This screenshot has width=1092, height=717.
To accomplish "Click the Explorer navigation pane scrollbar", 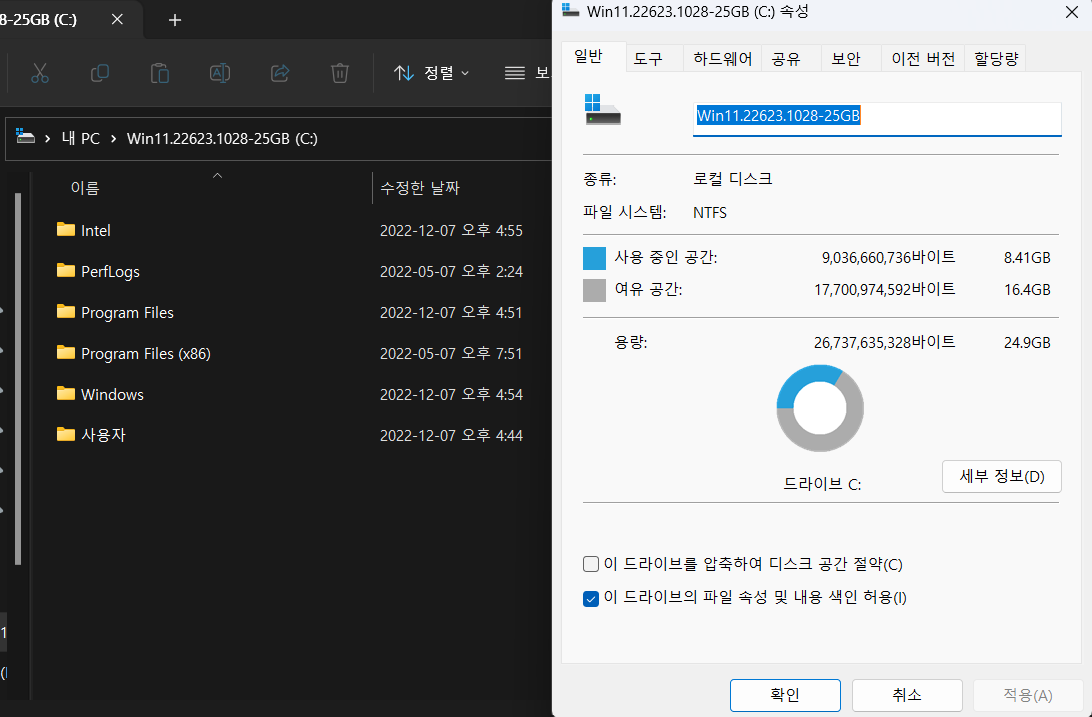I will coord(18,379).
